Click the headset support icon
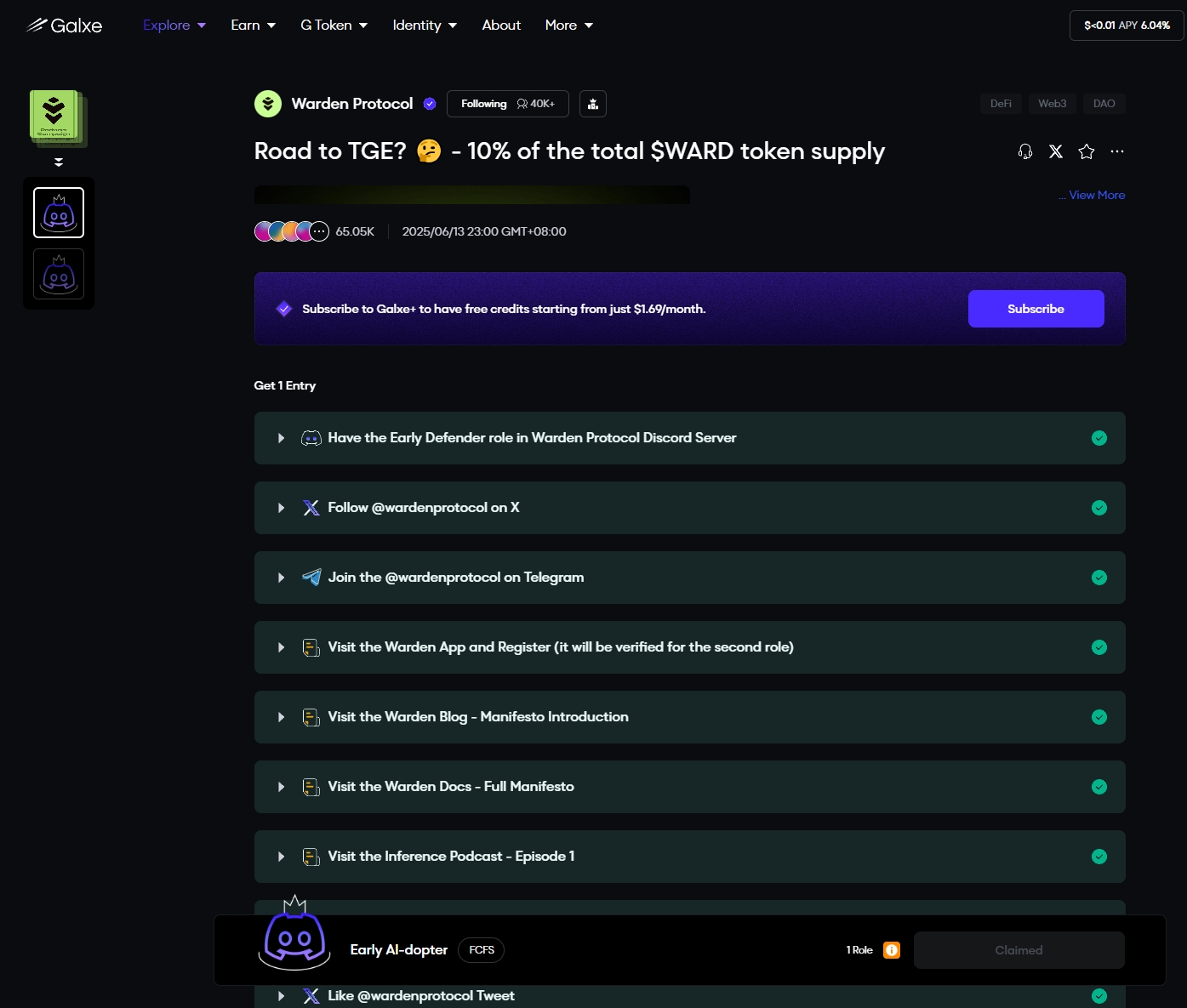This screenshot has width=1187, height=1008. [1025, 151]
